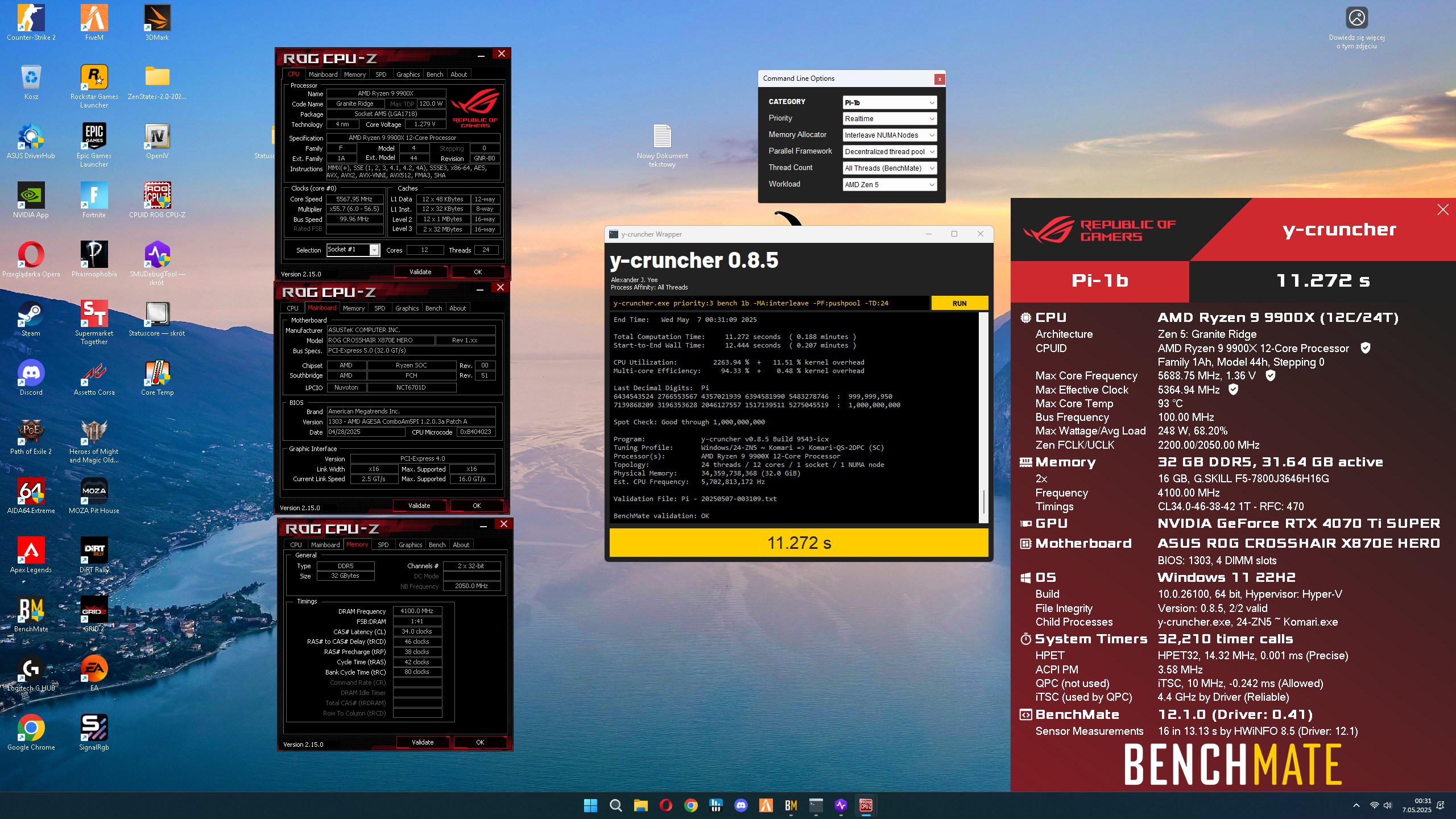This screenshot has width=1456, height=819.
Task: Open the Workload dropdown showing AMD Zen 5
Action: [890, 184]
